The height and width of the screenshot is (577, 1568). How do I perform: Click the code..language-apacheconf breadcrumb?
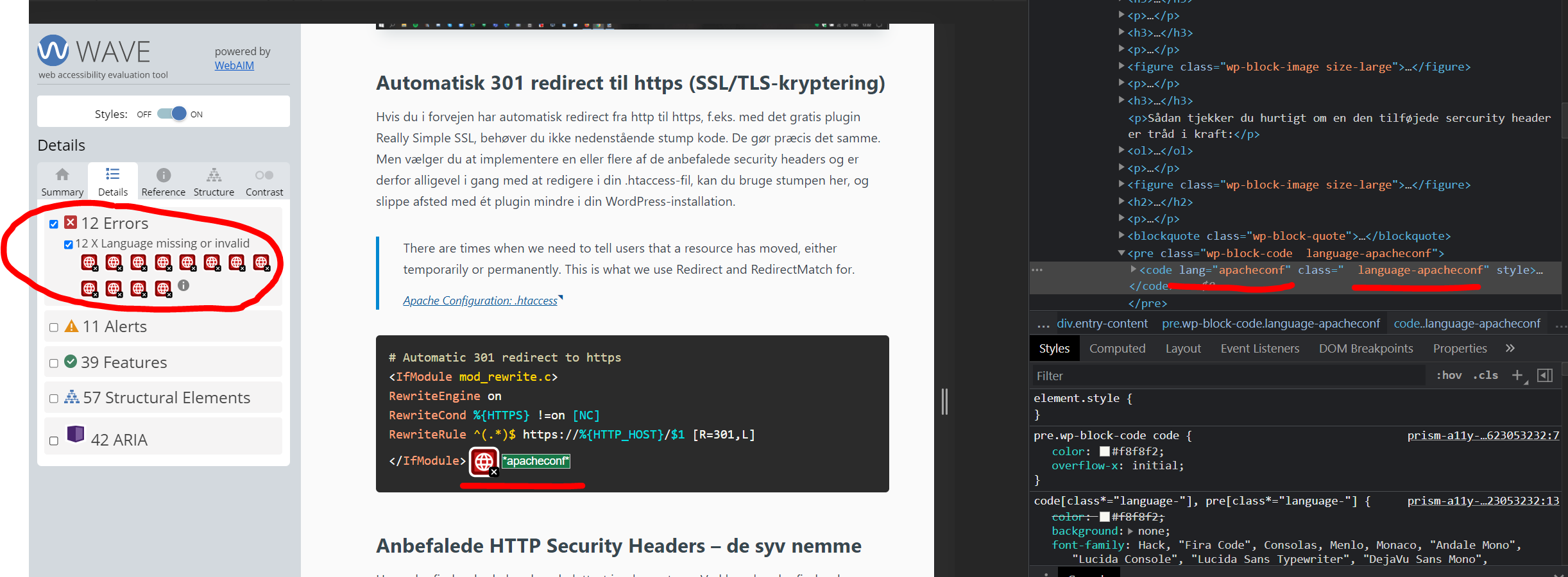coord(1467,324)
